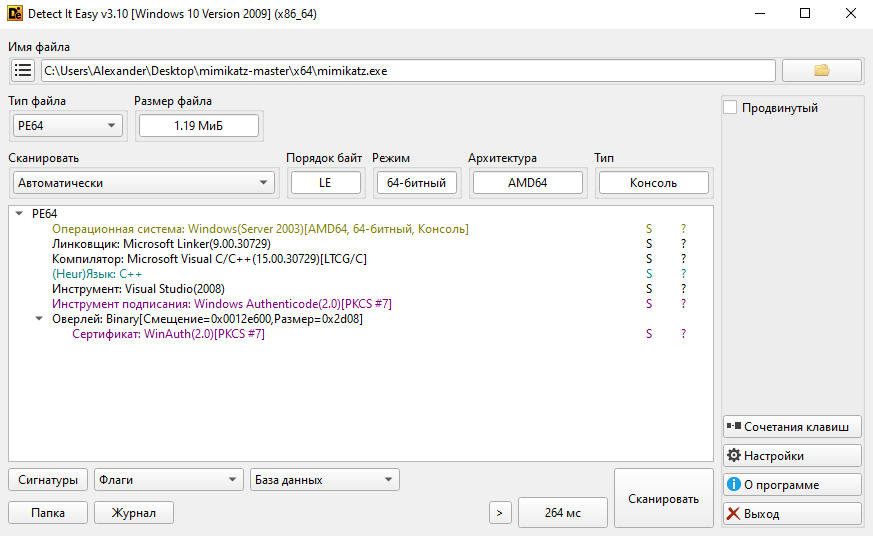Open Сочетания клавиш shortcuts

[x=792, y=427]
